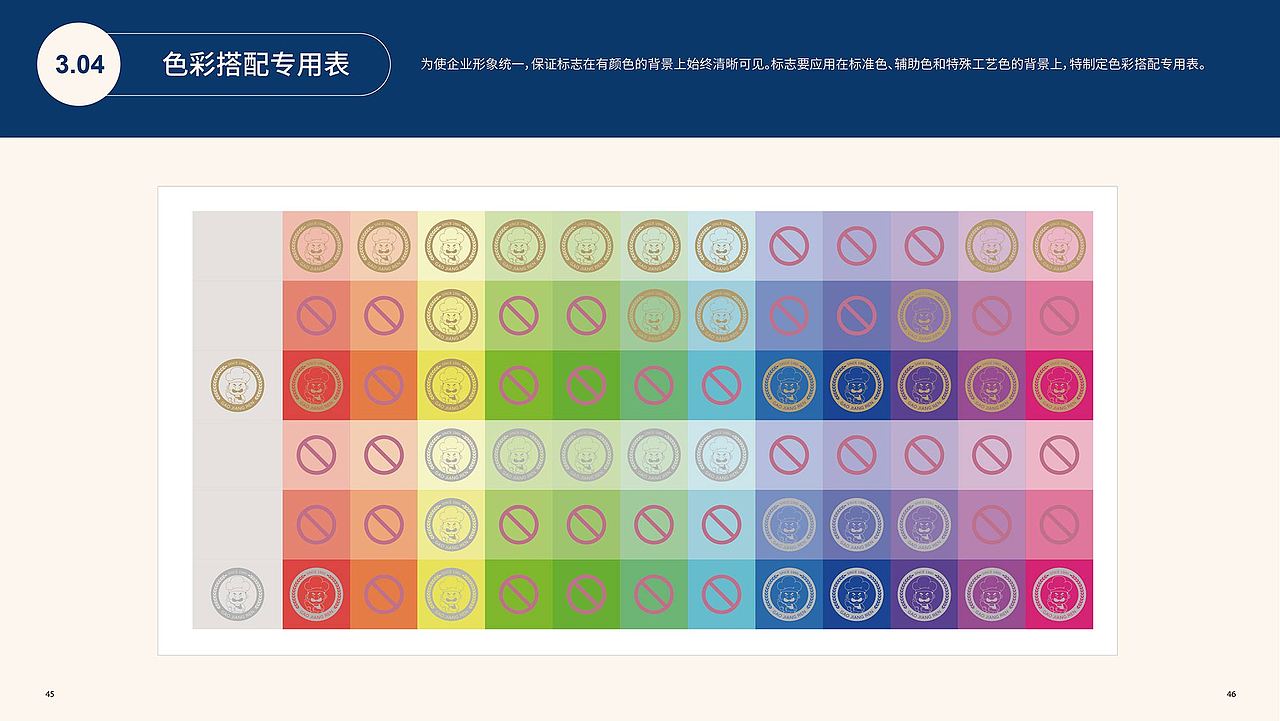Click the 3.04 section number badge

(78, 64)
